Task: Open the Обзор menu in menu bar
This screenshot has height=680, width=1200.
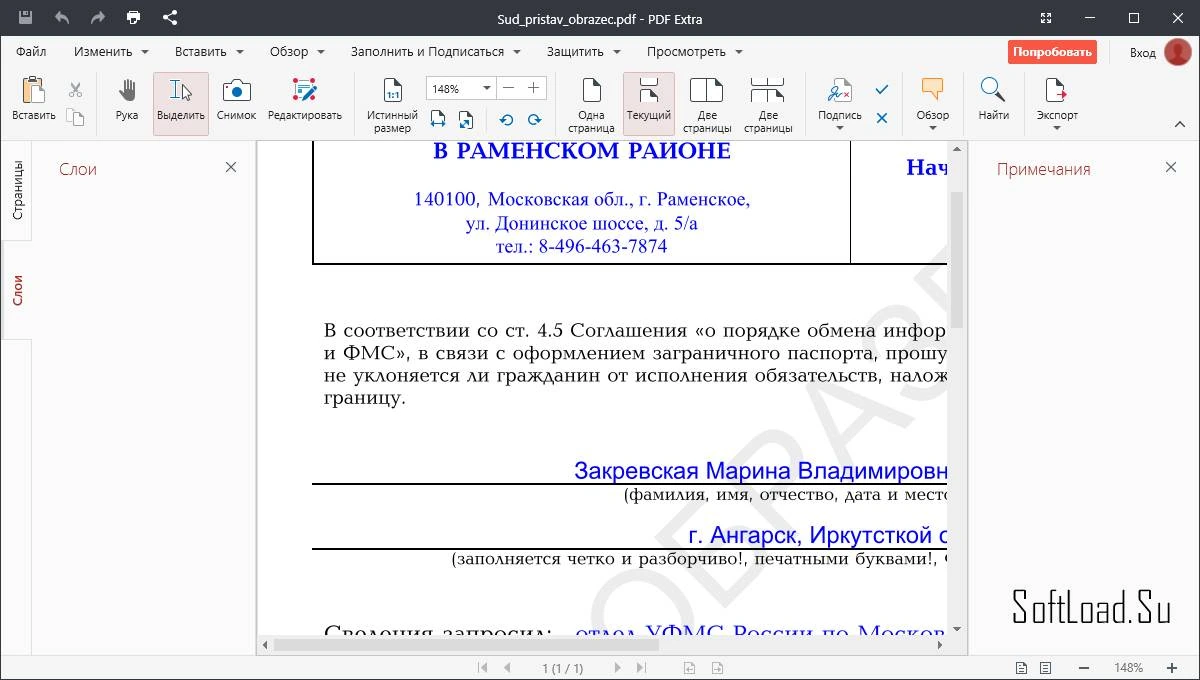Action: click(297, 51)
